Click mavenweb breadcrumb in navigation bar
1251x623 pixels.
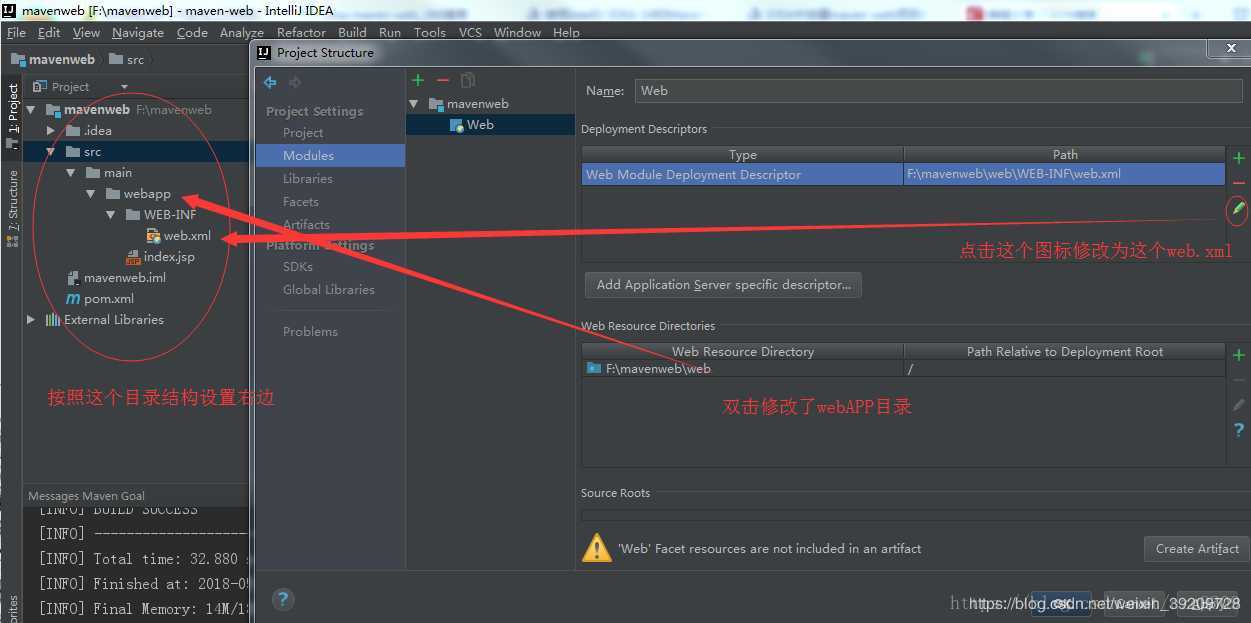click(x=53, y=59)
